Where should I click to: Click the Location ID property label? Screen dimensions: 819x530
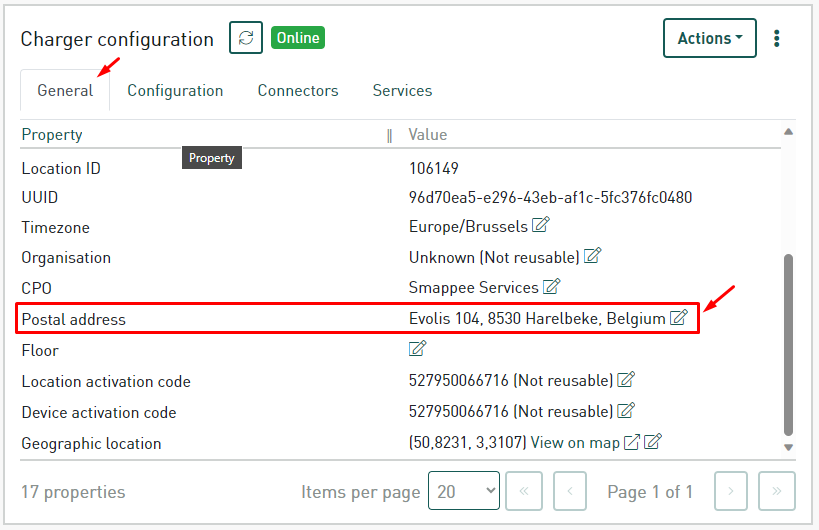[x=61, y=169]
